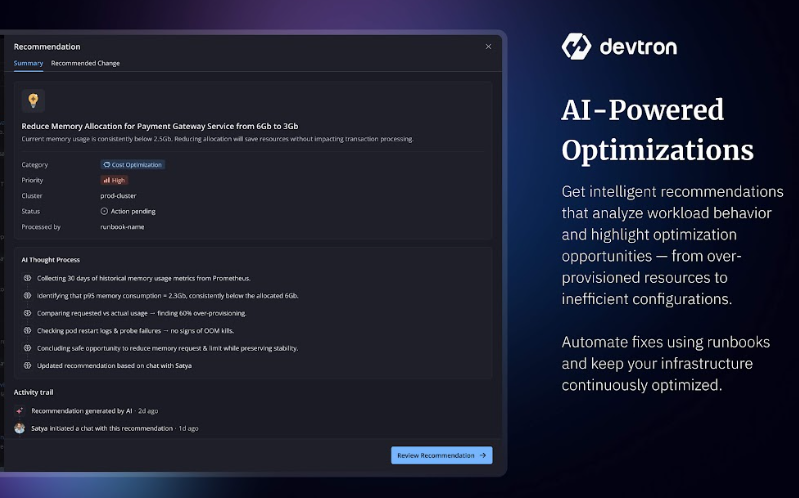Click the brain icon beside Comparing requested vs actual

[x=27, y=313]
